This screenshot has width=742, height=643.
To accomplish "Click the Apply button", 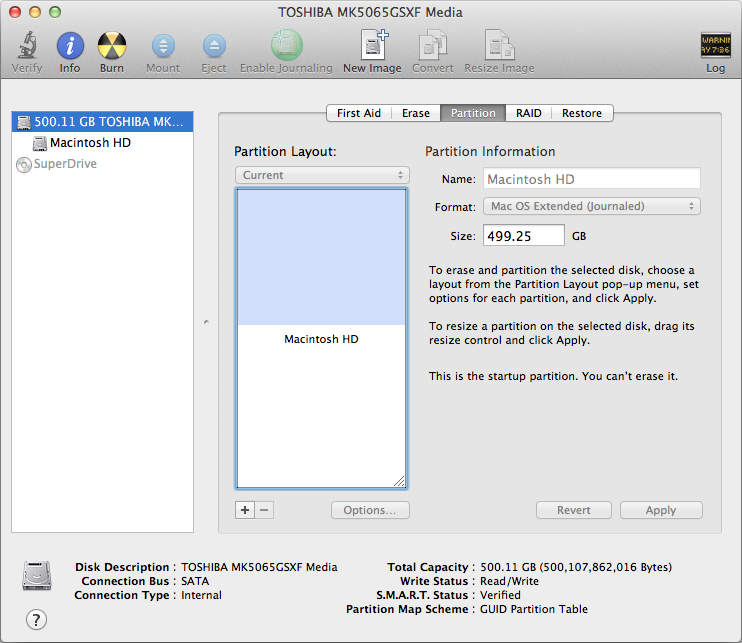I will (661, 510).
